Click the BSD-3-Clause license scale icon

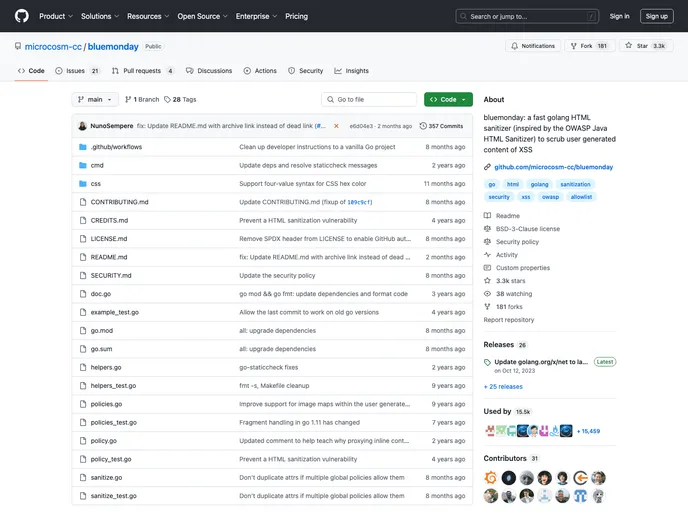tap(487, 229)
